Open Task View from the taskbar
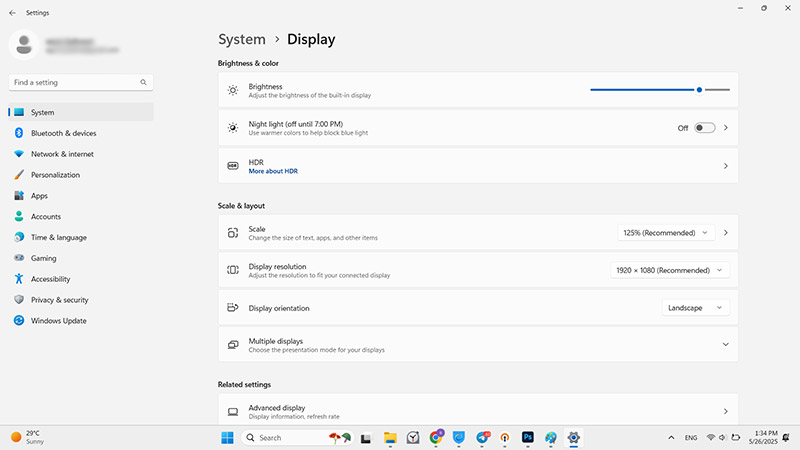Viewport: 800px width, 450px height. click(366, 438)
